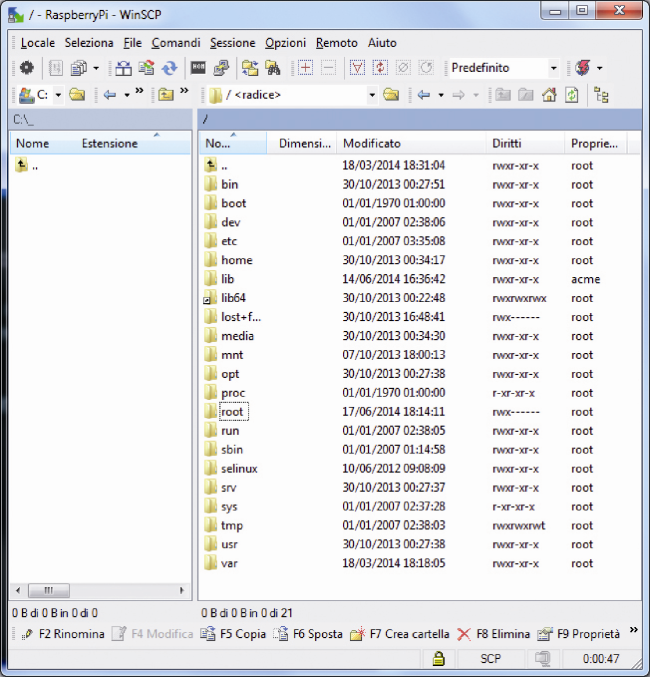Open the terminal console icon
The image size is (650, 677).
click(198, 68)
